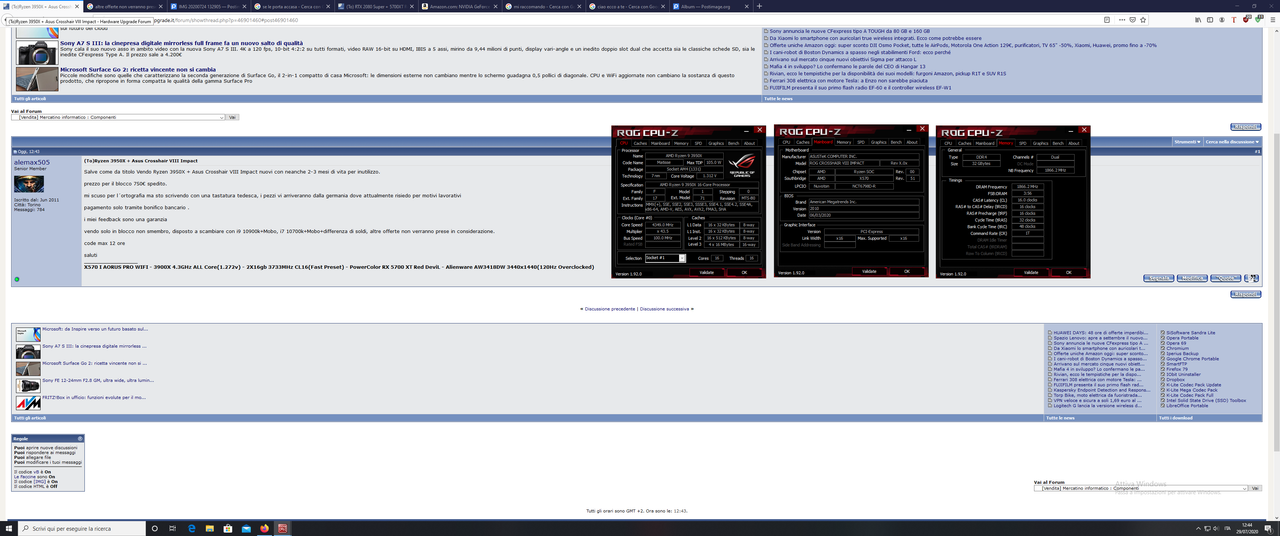The width and height of the screenshot is (1280, 536).
Task: View CPU-Z Mainboard tab screenshot image
Action: pos(852,203)
